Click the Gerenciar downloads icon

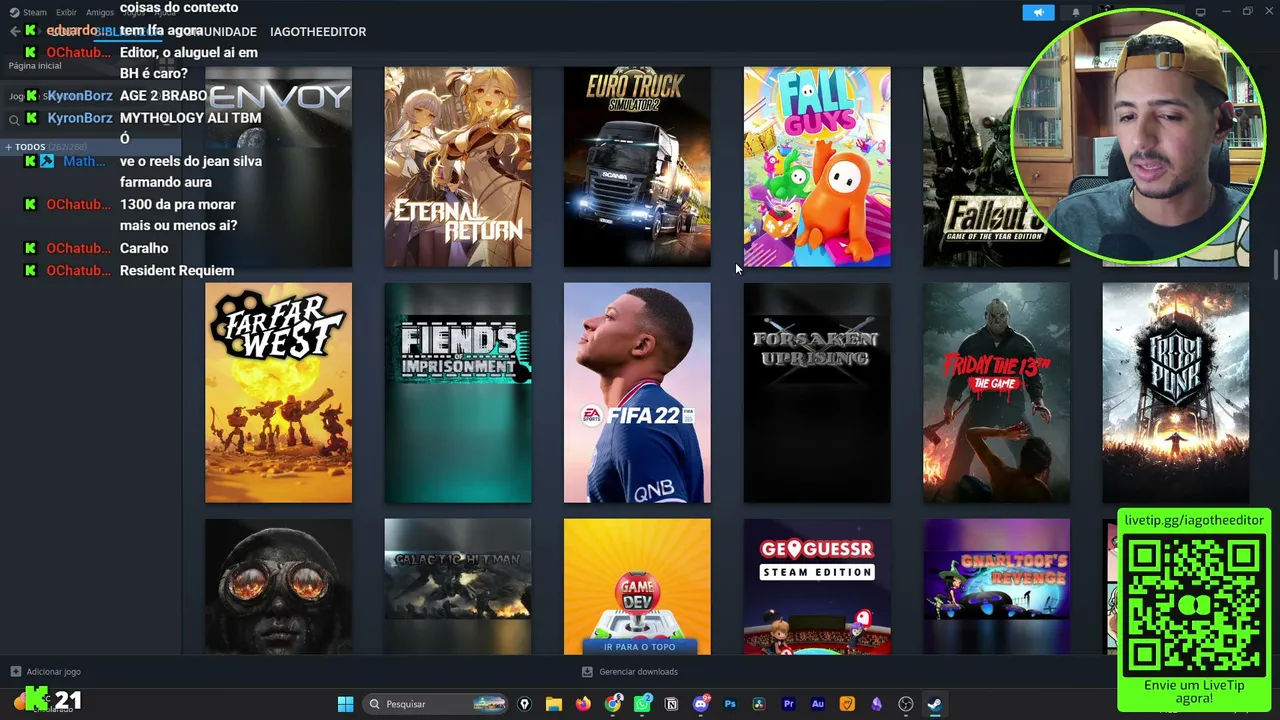click(587, 672)
